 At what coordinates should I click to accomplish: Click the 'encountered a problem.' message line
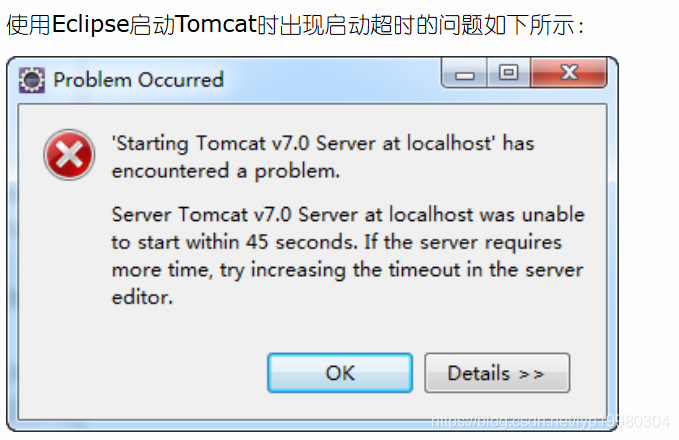(226, 171)
